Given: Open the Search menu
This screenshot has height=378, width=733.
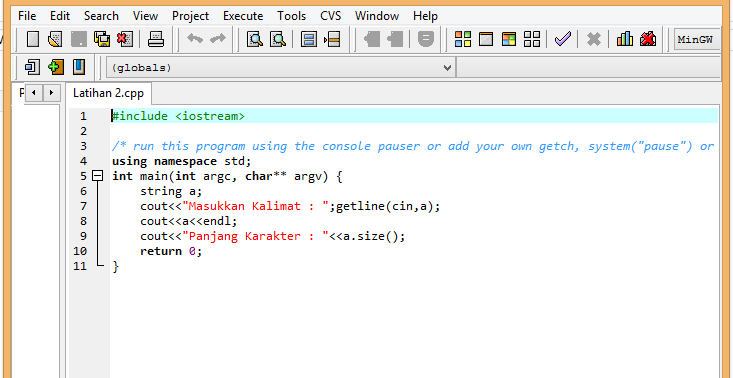Looking at the screenshot, I should pyautogui.click(x=101, y=16).
